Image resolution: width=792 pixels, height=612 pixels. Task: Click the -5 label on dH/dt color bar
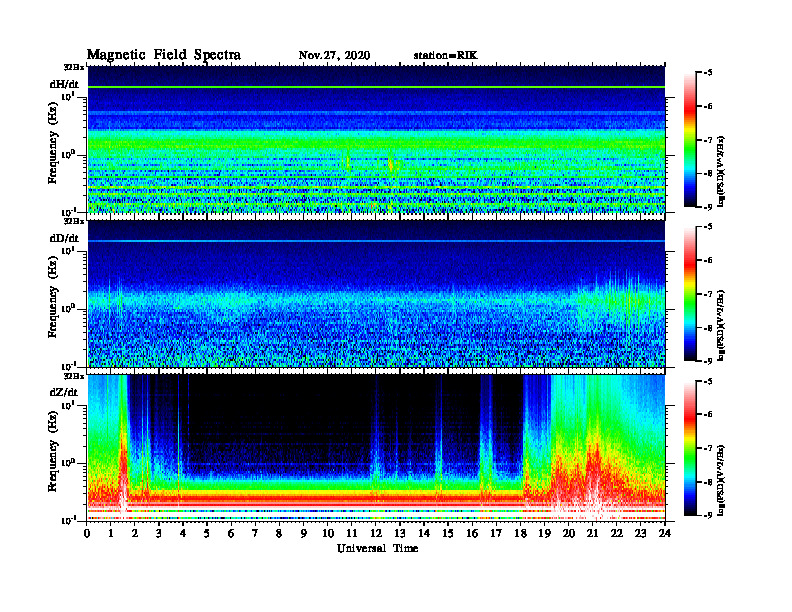708,73
